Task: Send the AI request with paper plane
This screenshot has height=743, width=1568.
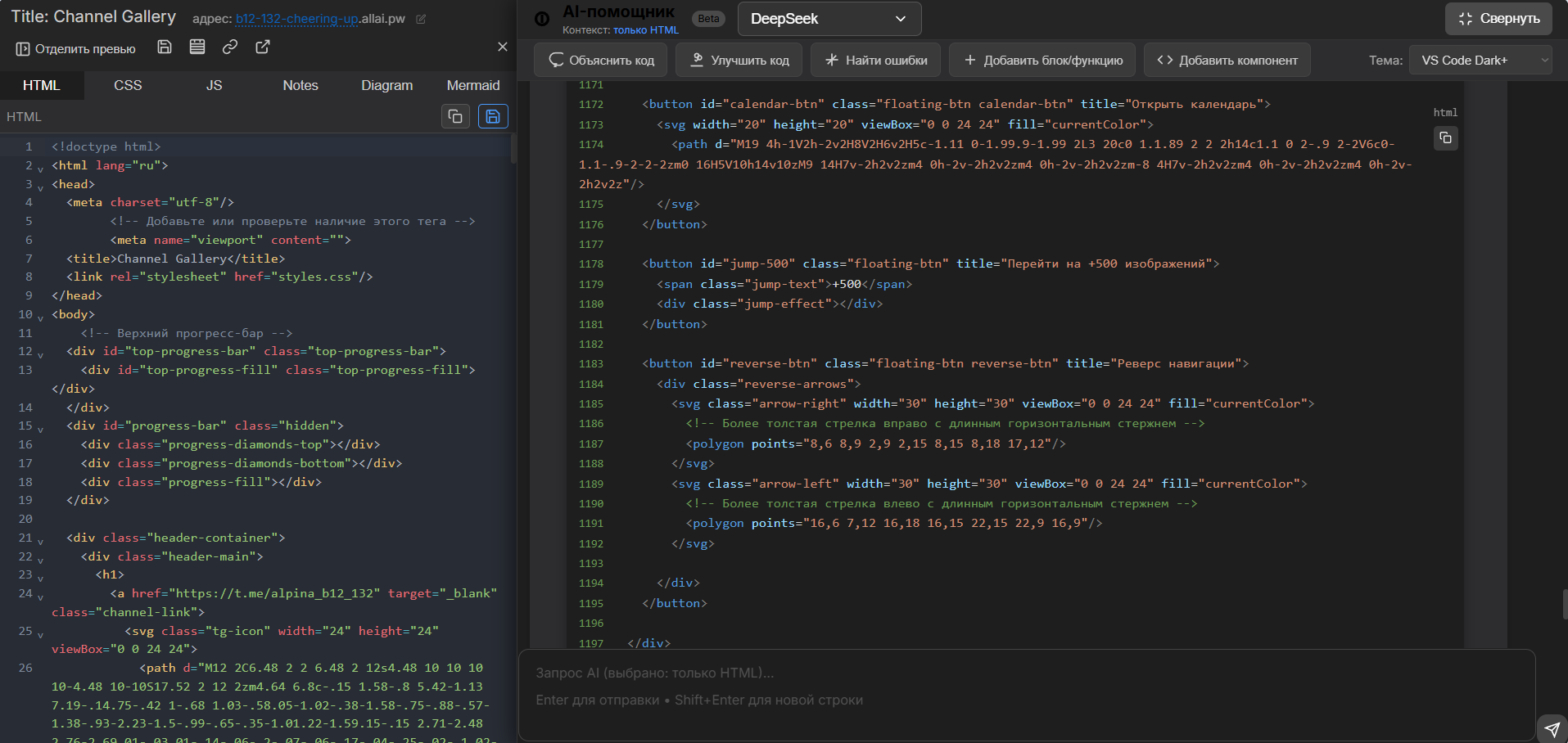Action: click(1552, 728)
